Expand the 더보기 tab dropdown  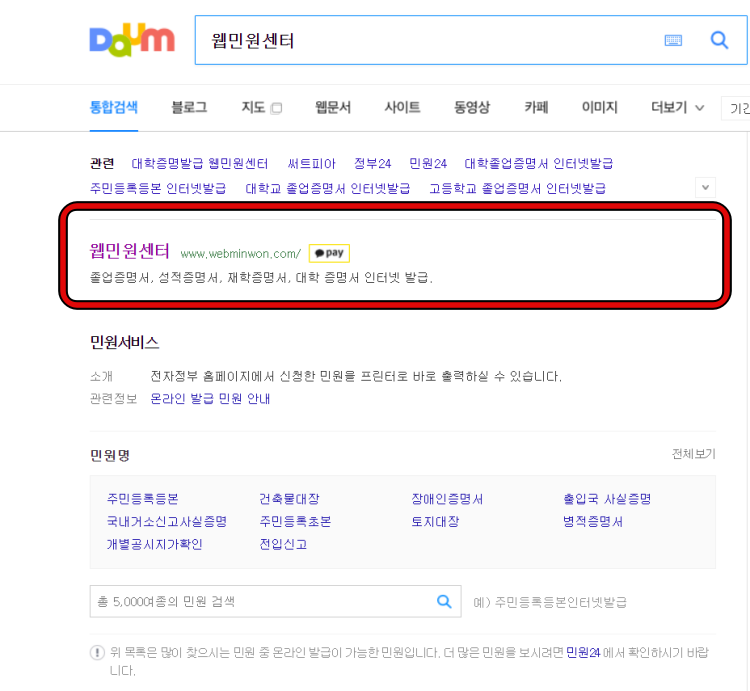(x=677, y=108)
